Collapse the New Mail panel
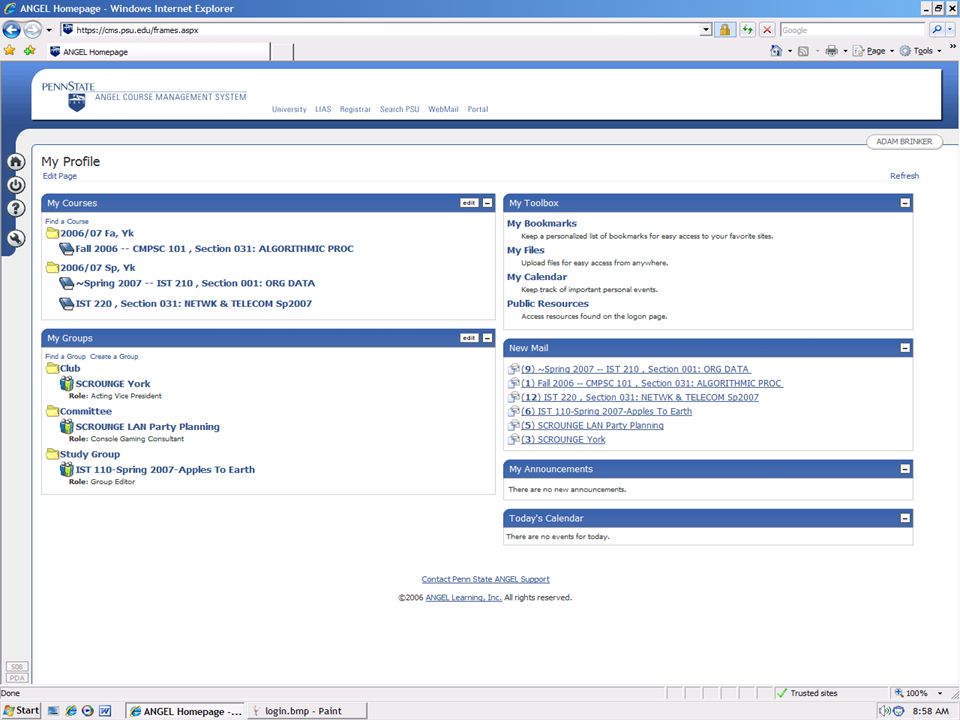The image size is (960, 720). (x=905, y=348)
